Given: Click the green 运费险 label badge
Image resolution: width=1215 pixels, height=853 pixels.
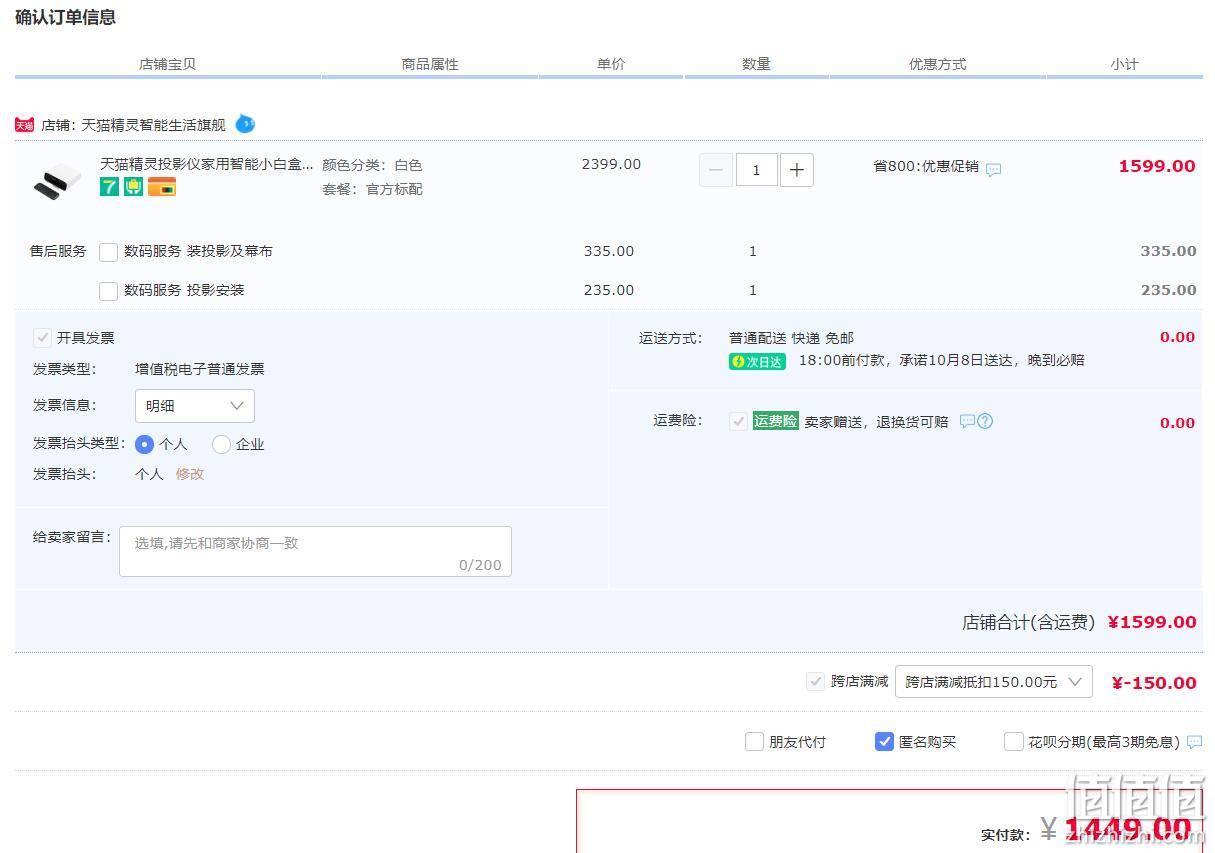Looking at the screenshot, I should [776, 422].
